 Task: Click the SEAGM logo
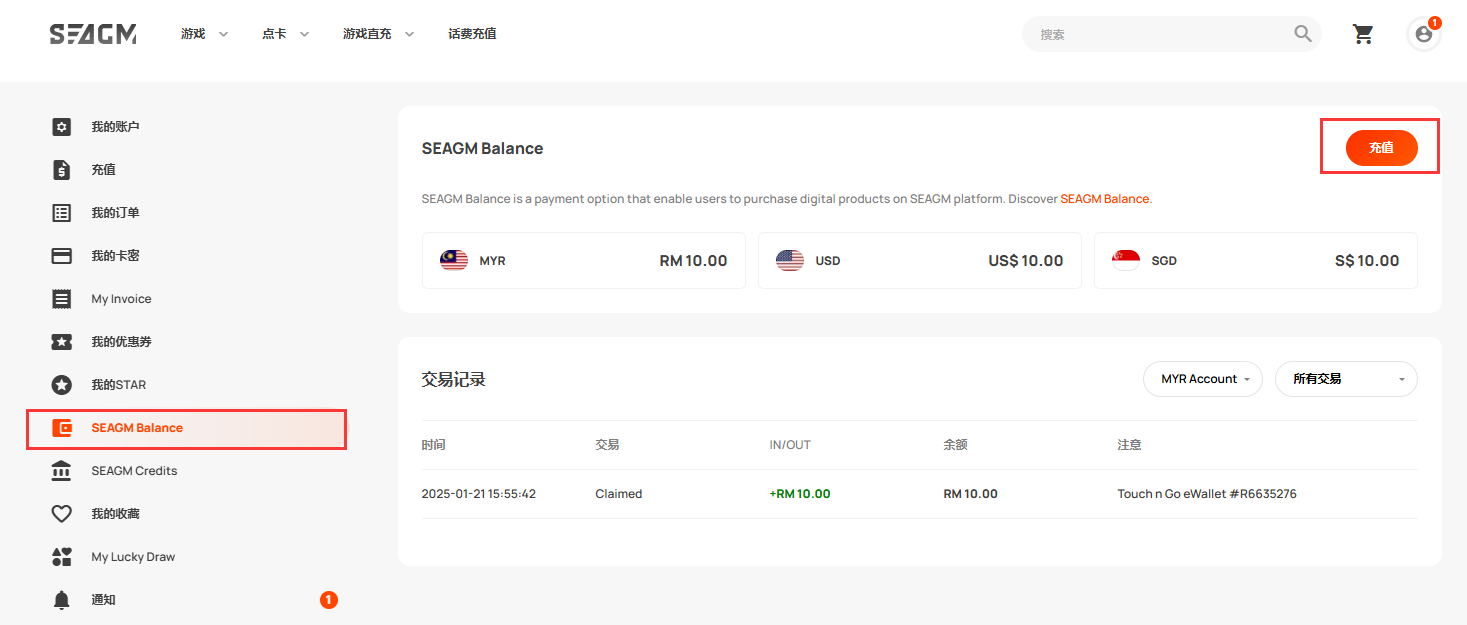click(x=93, y=34)
